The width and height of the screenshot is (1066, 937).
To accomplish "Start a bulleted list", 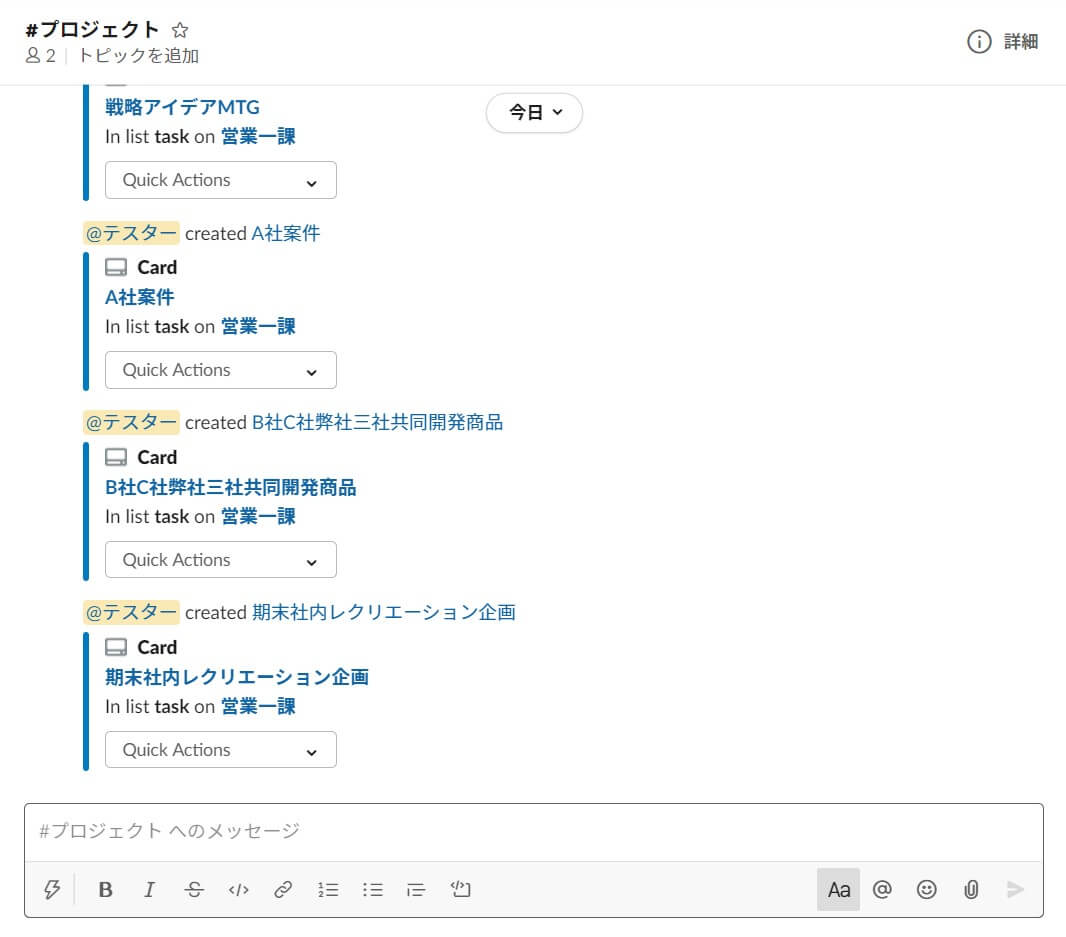I will tap(373, 889).
